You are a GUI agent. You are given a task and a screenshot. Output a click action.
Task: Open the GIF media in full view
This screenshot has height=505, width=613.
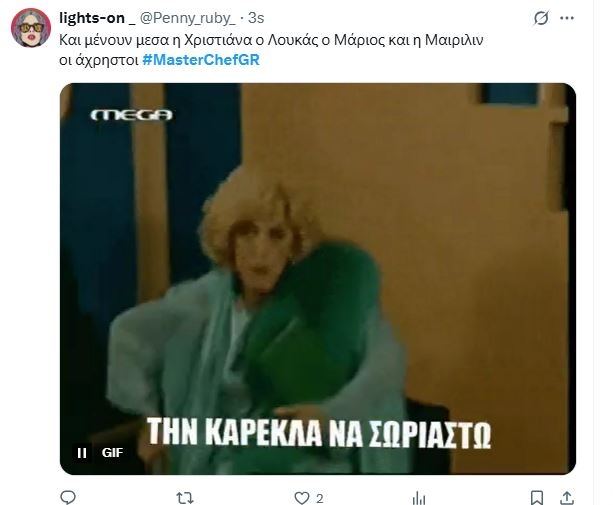point(317,278)
